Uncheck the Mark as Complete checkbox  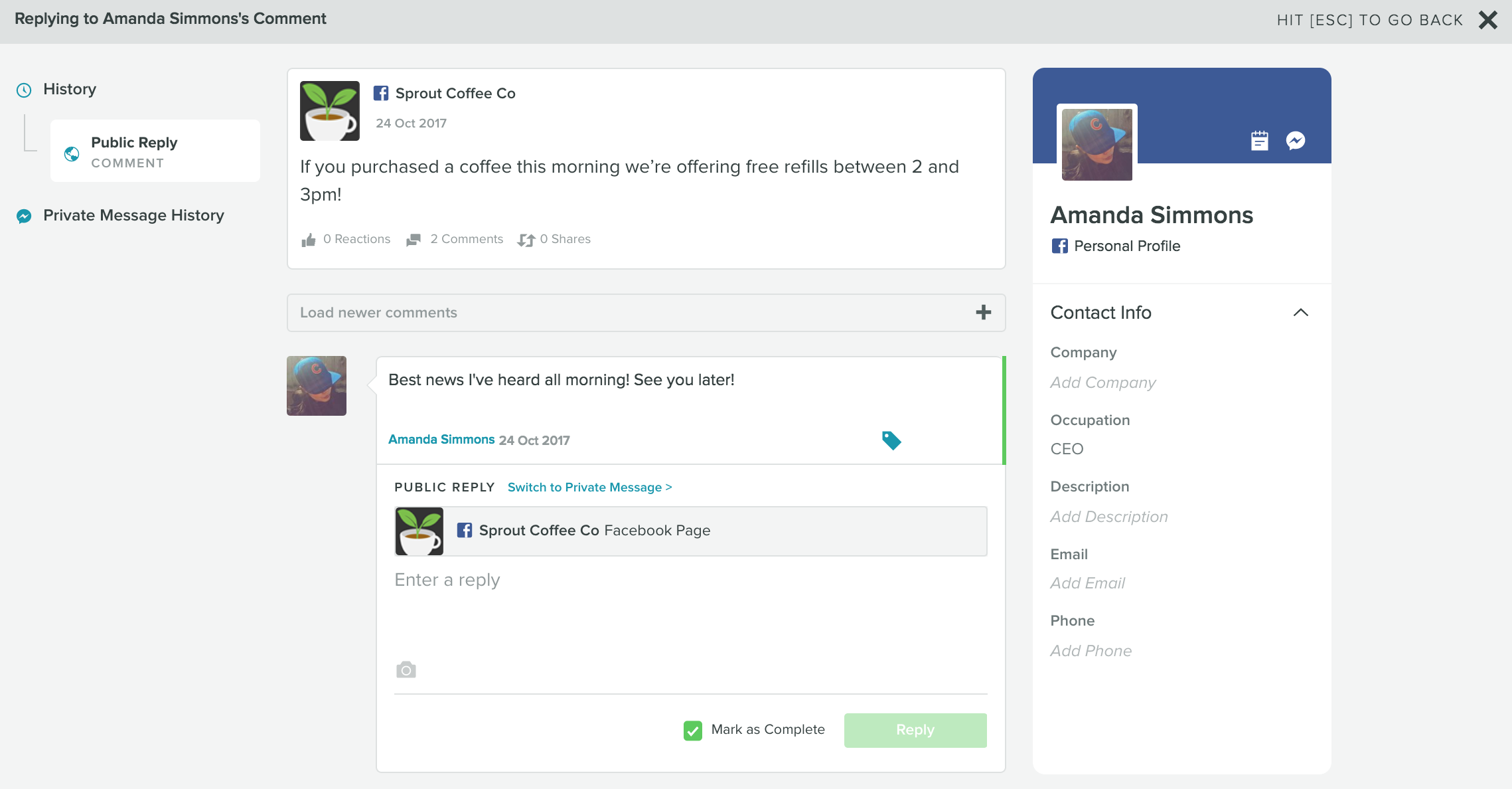[x=693, y=730]
